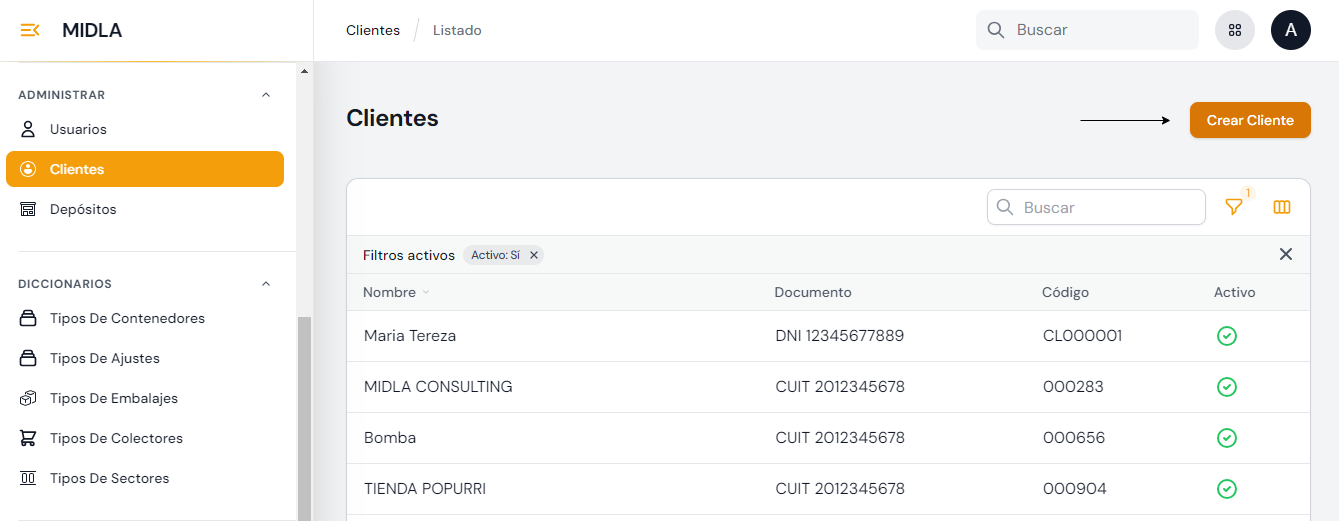Click the Tipos De Colectores cart icon

point(29,438)
